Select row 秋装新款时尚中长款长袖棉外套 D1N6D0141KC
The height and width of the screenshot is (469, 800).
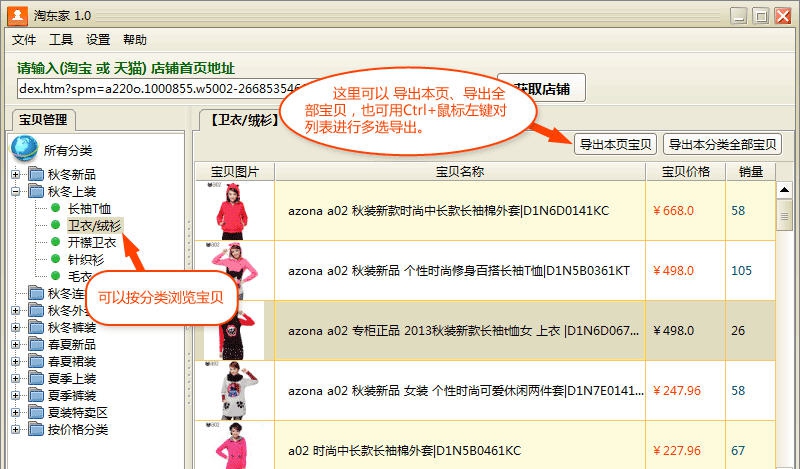(x=485, y=211)
